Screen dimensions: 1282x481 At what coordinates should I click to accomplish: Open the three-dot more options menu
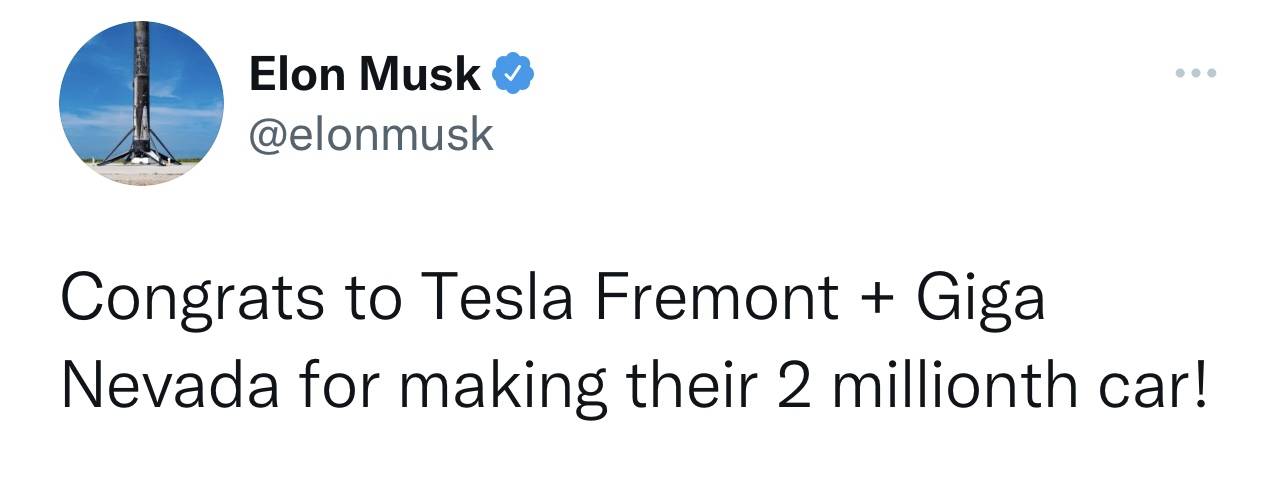pyautogui.click(x=1196, y=73)
